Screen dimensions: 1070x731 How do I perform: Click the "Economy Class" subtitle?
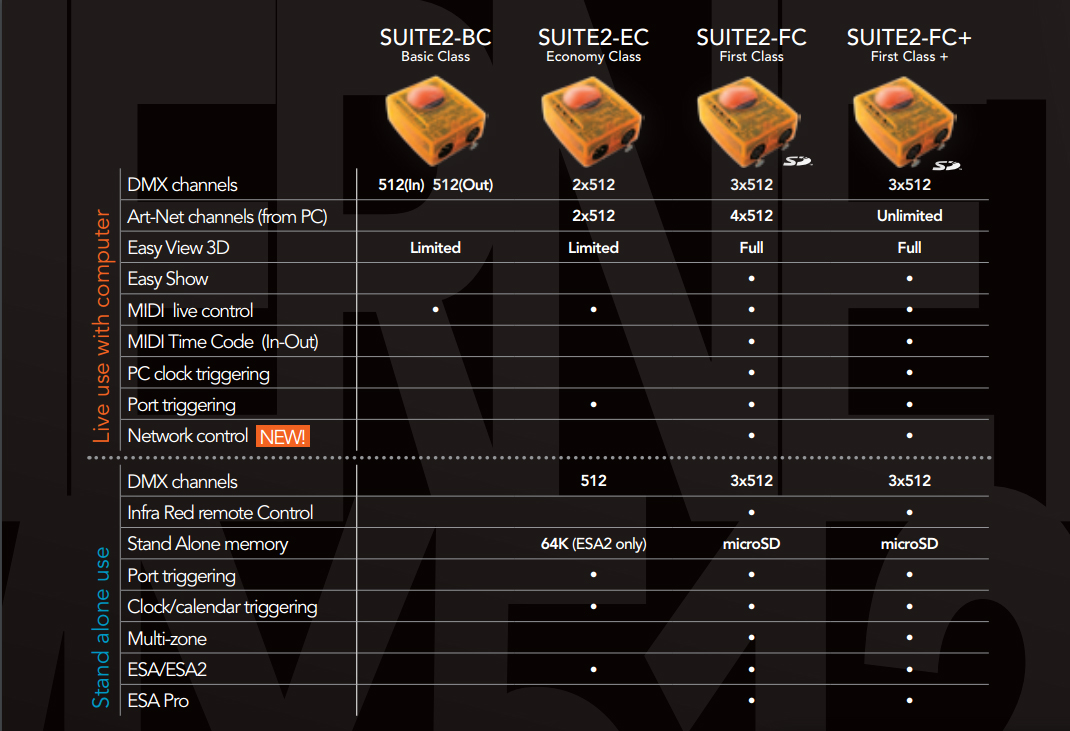coord(594,57)
